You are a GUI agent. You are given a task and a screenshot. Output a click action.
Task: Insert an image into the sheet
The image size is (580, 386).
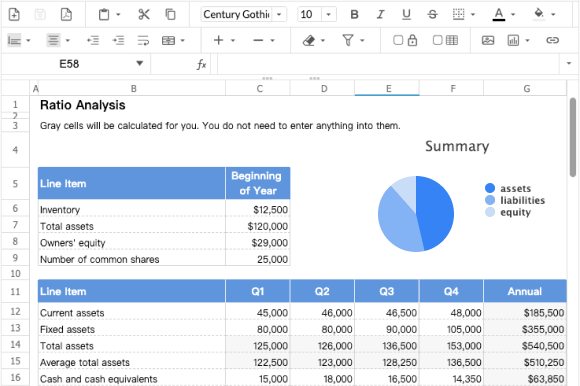click(x=488, y=40)
